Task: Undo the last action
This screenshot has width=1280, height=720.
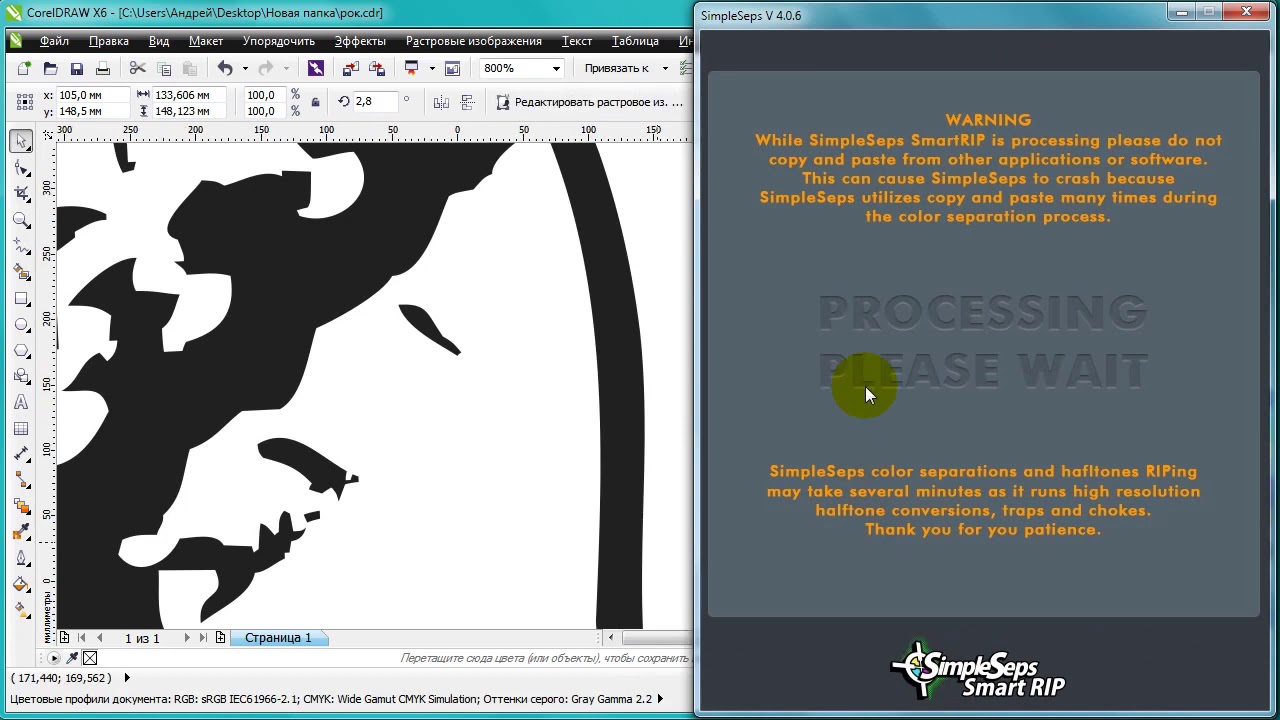Action: coord(225,69)
